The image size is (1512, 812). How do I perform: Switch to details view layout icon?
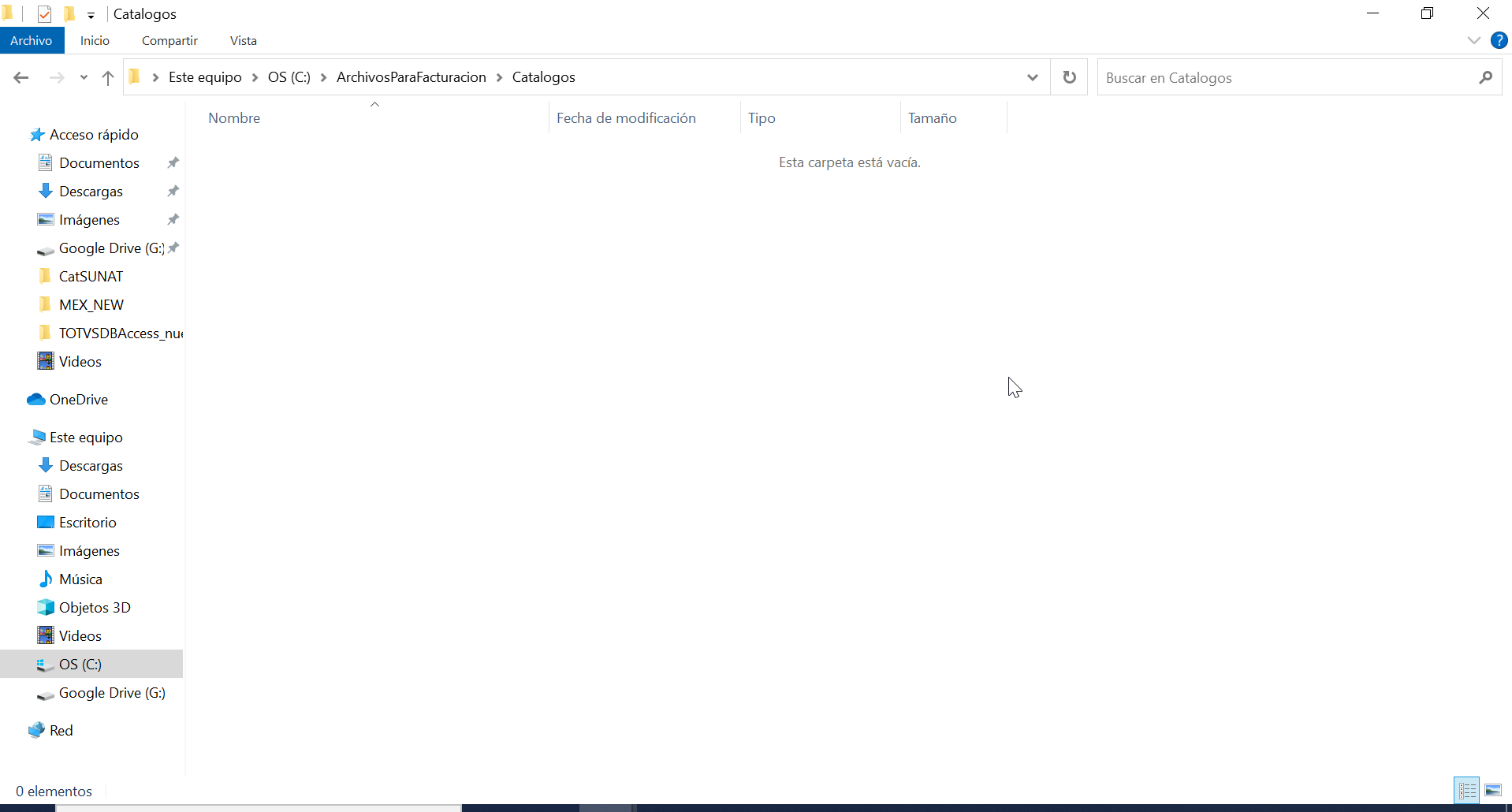pos(1467,791)
